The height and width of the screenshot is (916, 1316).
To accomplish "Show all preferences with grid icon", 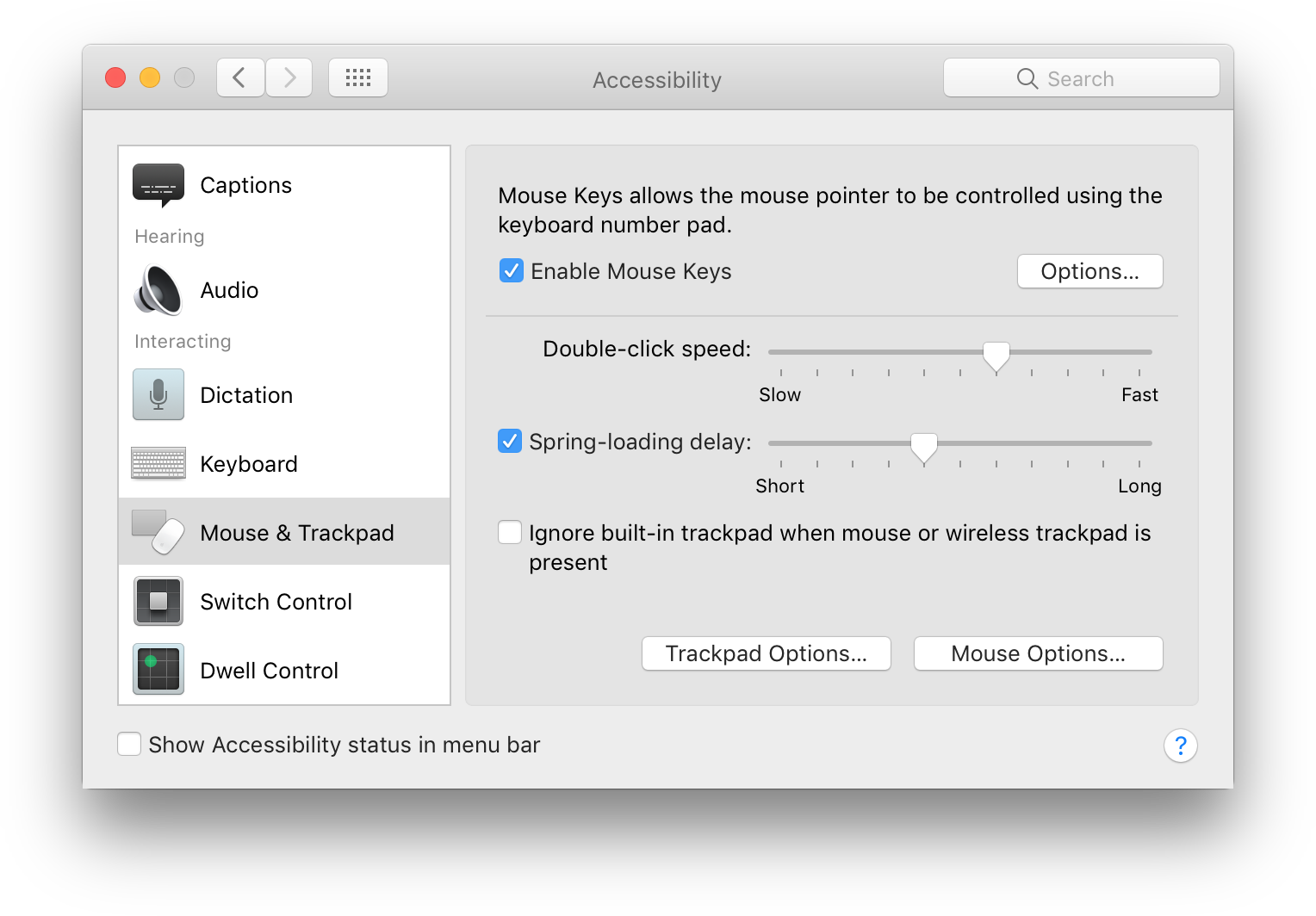I will (358, 78).
